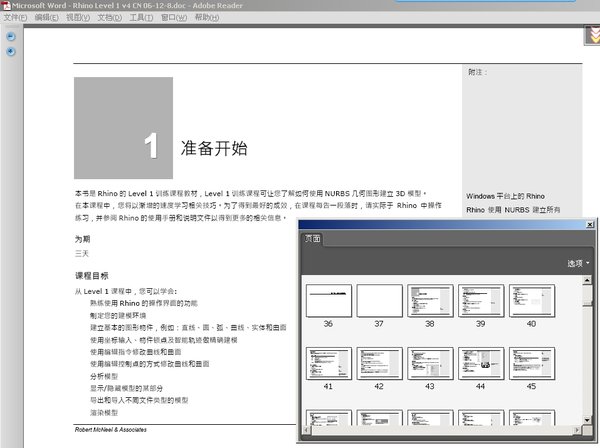Open the 文档(D) menu
This screenshot has height=448, width=600.
pos(109,18)
